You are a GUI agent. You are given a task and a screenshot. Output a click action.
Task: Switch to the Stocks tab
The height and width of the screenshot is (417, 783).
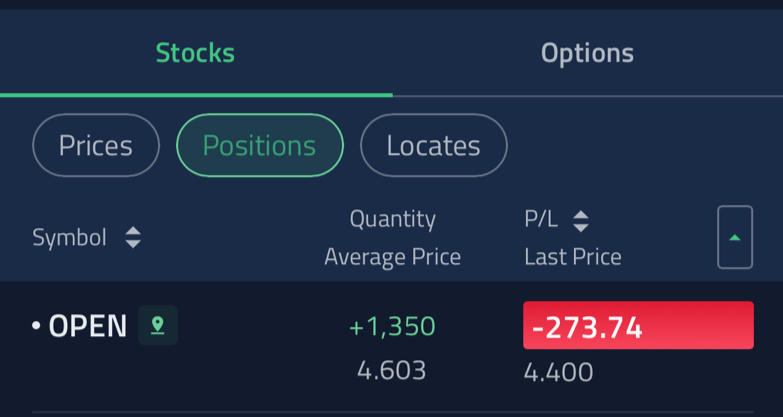click(195, 53)
